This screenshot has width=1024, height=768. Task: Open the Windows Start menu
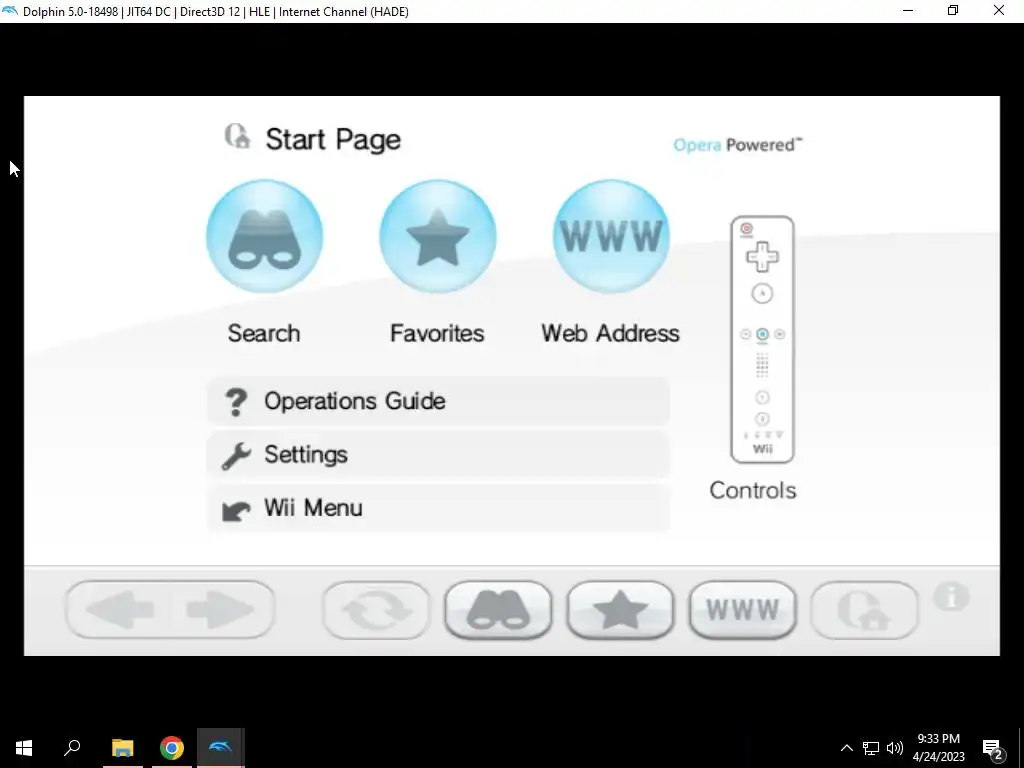point(24,748)
